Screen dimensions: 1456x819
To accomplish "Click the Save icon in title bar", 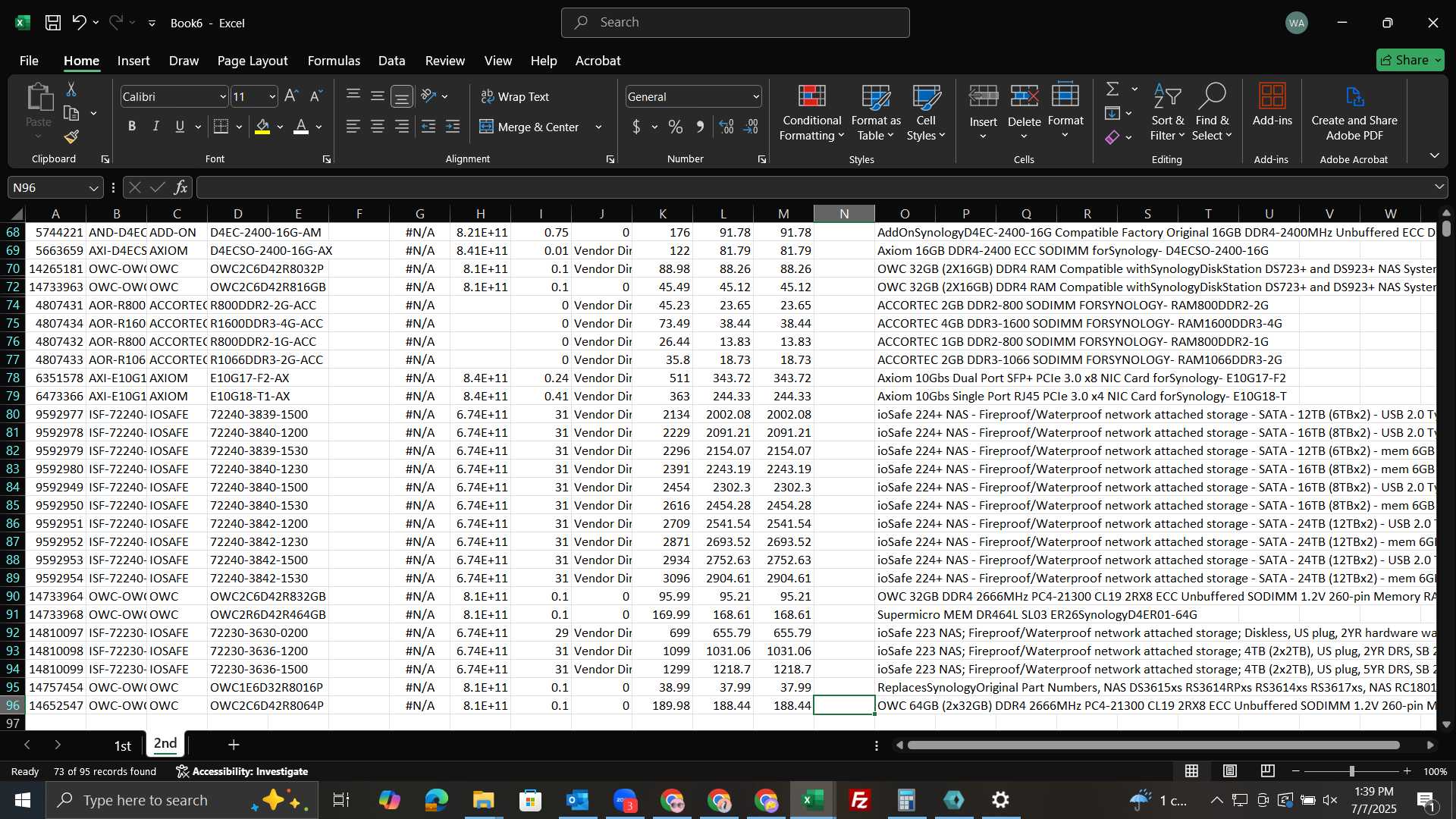I will coord(53,23).
